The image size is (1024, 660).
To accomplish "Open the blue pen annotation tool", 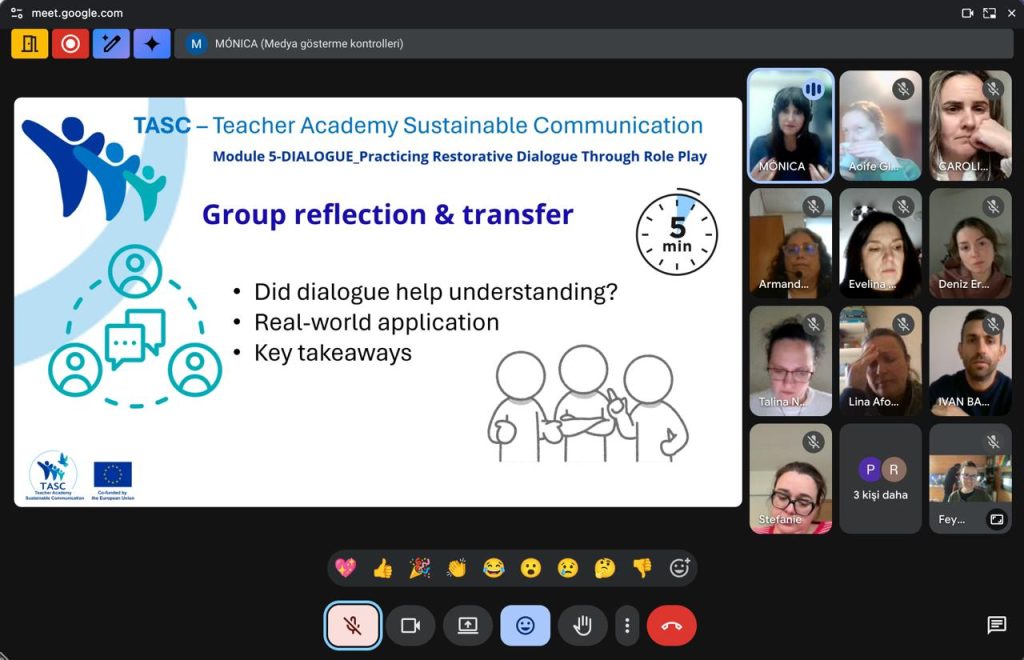I will tap(111, 44).
